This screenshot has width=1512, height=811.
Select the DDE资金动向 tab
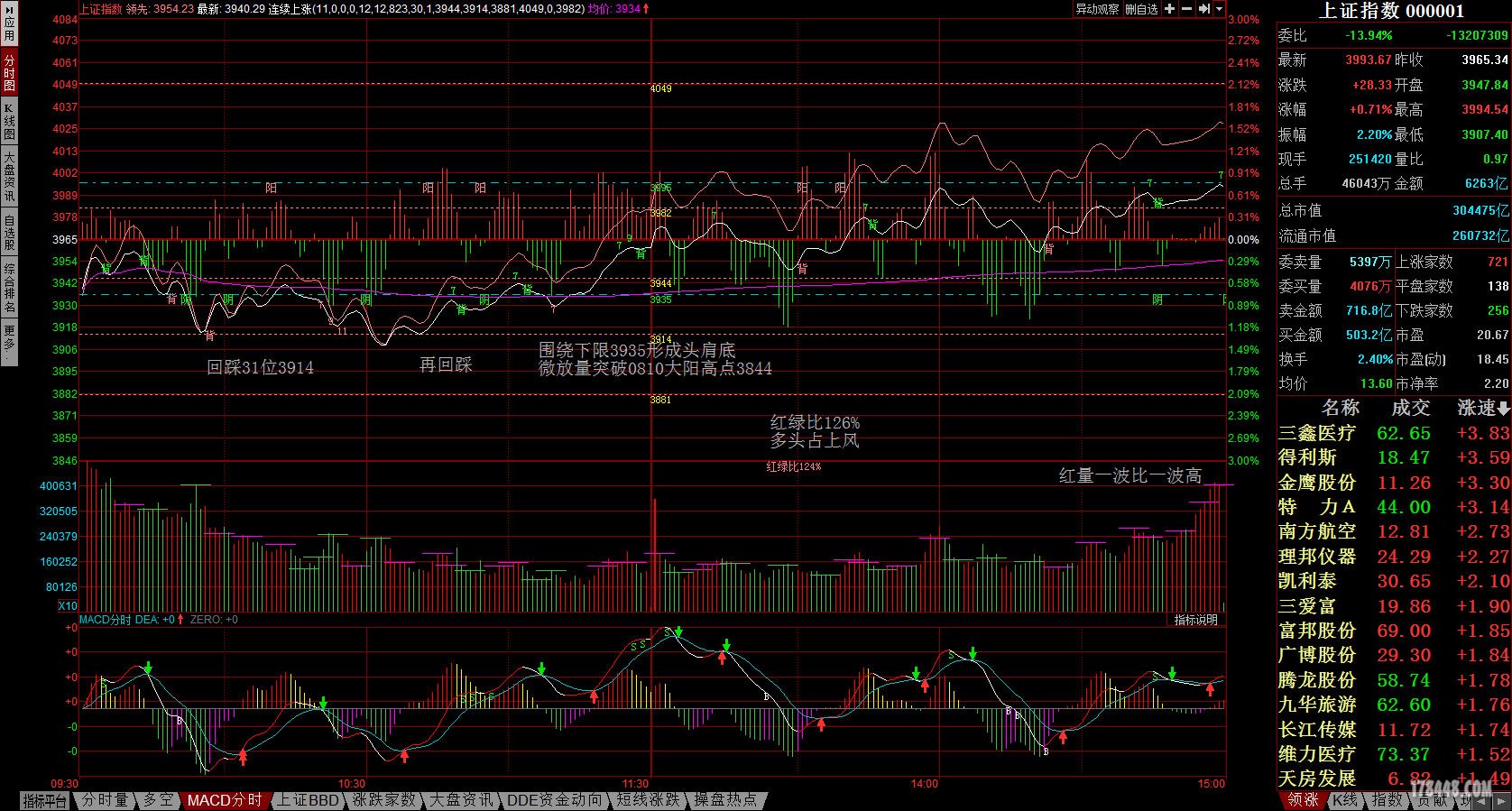554,800
